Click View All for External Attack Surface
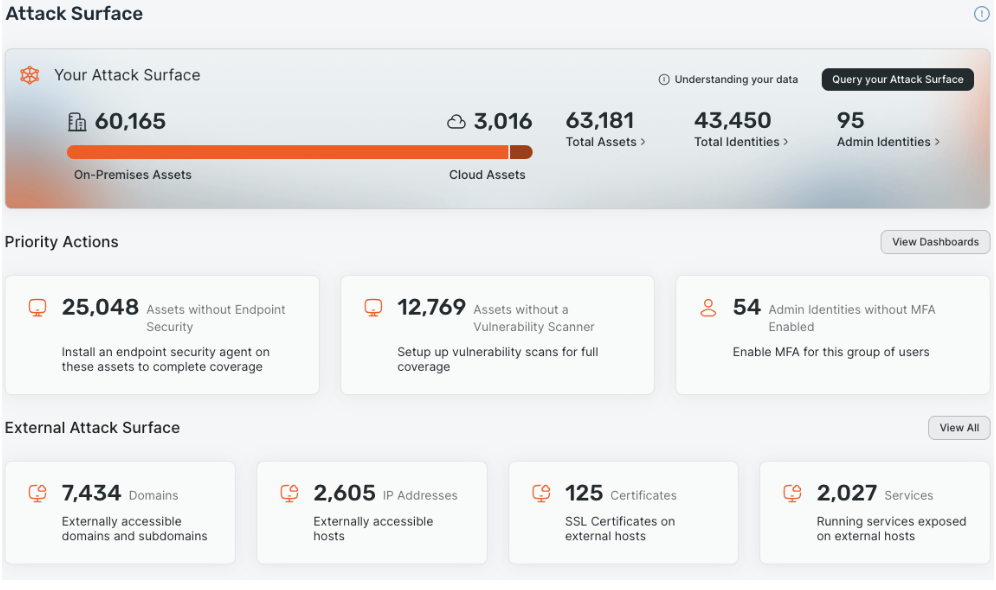The image size is (996, 590). (959, 428)
